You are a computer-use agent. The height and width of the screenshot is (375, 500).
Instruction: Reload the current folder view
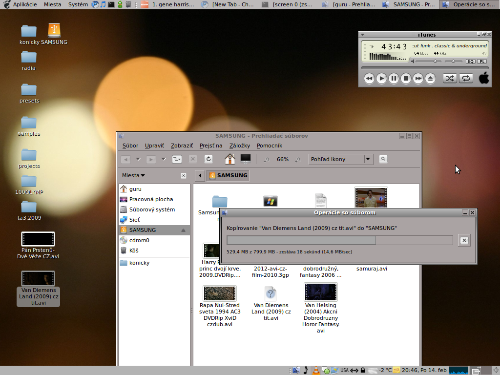209,159
